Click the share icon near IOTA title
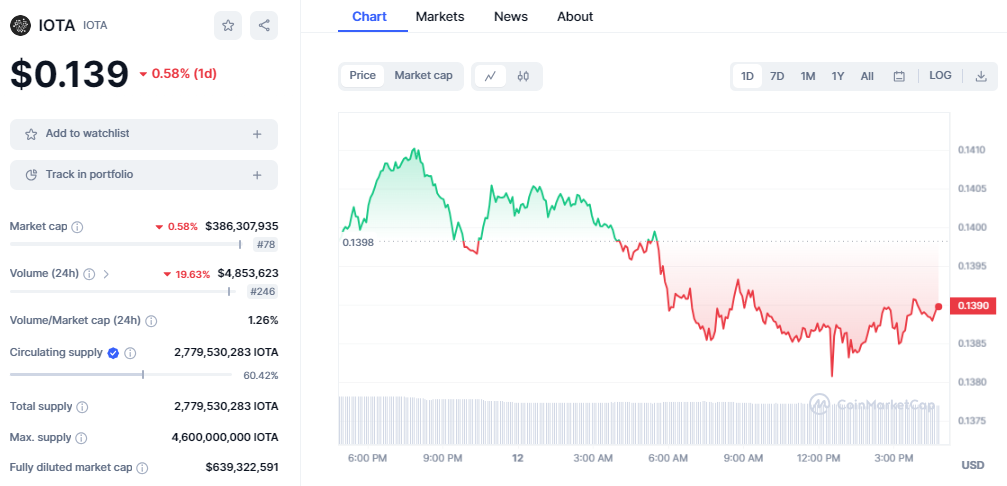The height and width of the screenshot is (486, 1007). pyautogui.click(x=264, y=26)
